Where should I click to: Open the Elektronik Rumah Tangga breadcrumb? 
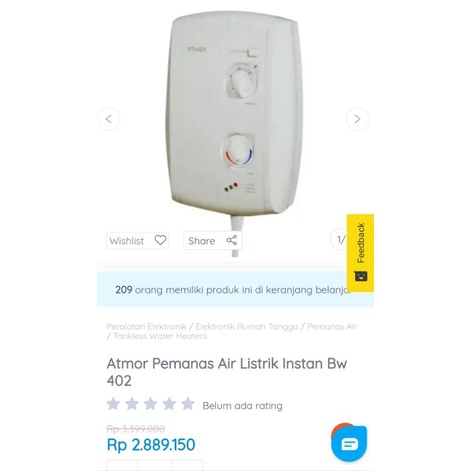tap(247, 326)
